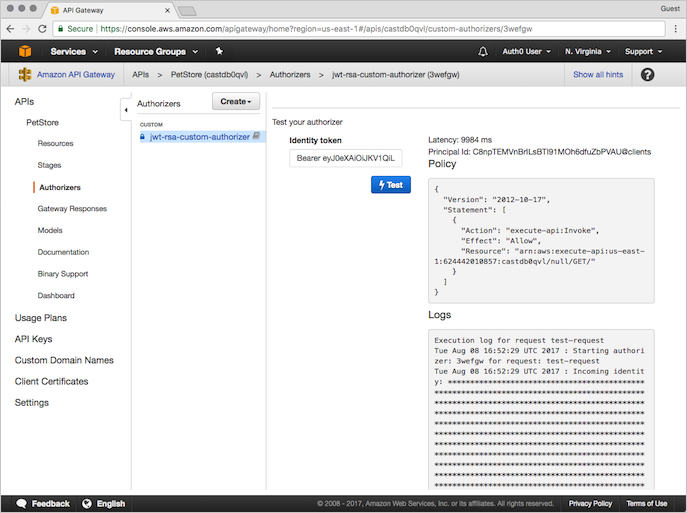Open the N. Virginia region dropdown

[588, 52]
